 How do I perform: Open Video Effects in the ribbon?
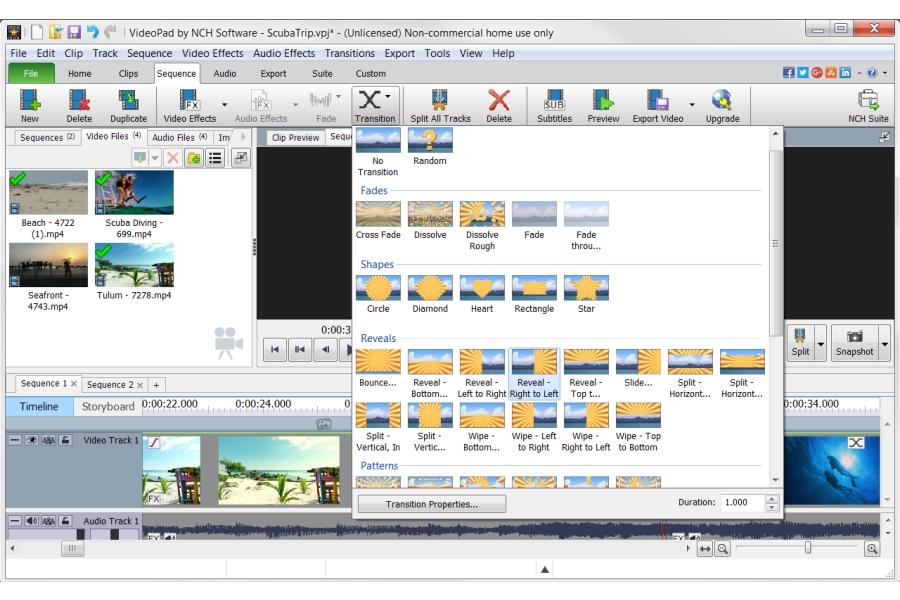click(x=189, y=106)
